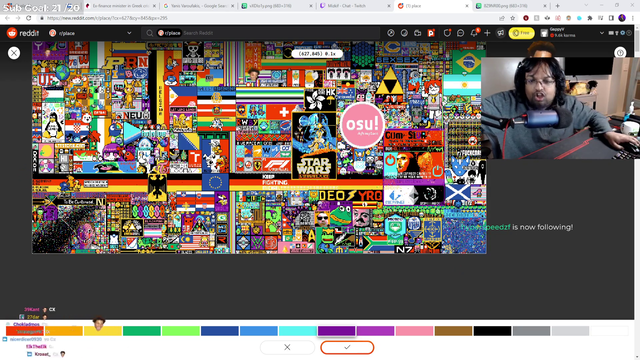Switch to the Twitch Chat browser tab

tap(355, 6)
